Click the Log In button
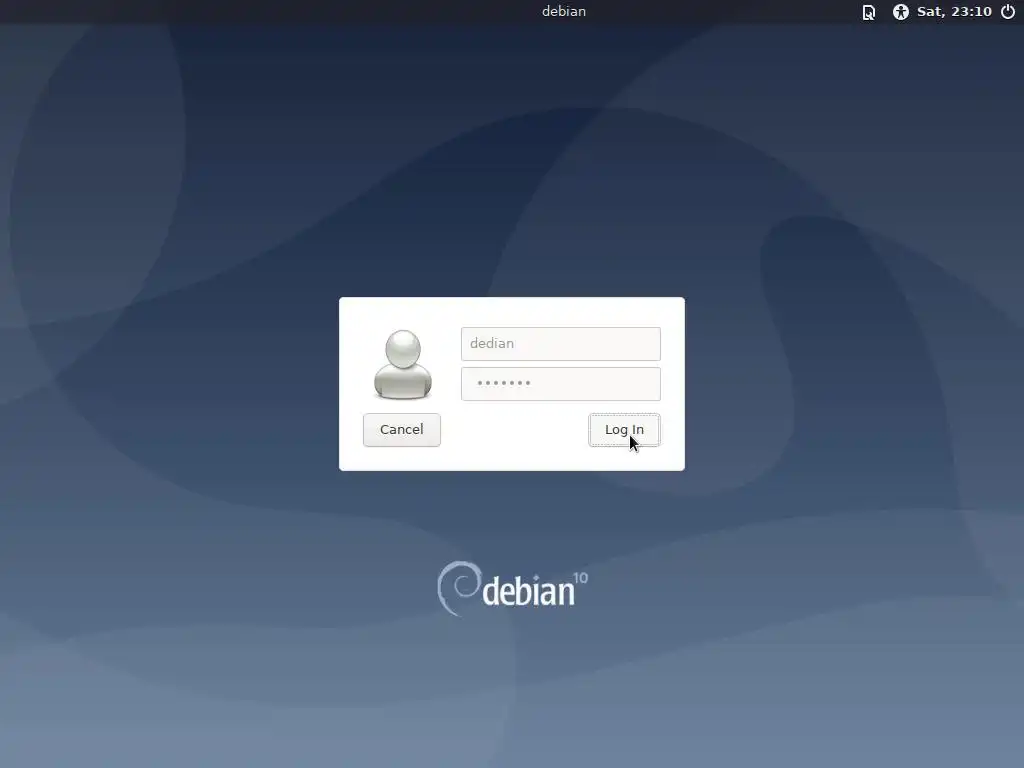The height and width of the screenshot is (768, 1024). (x=624, y=430)
